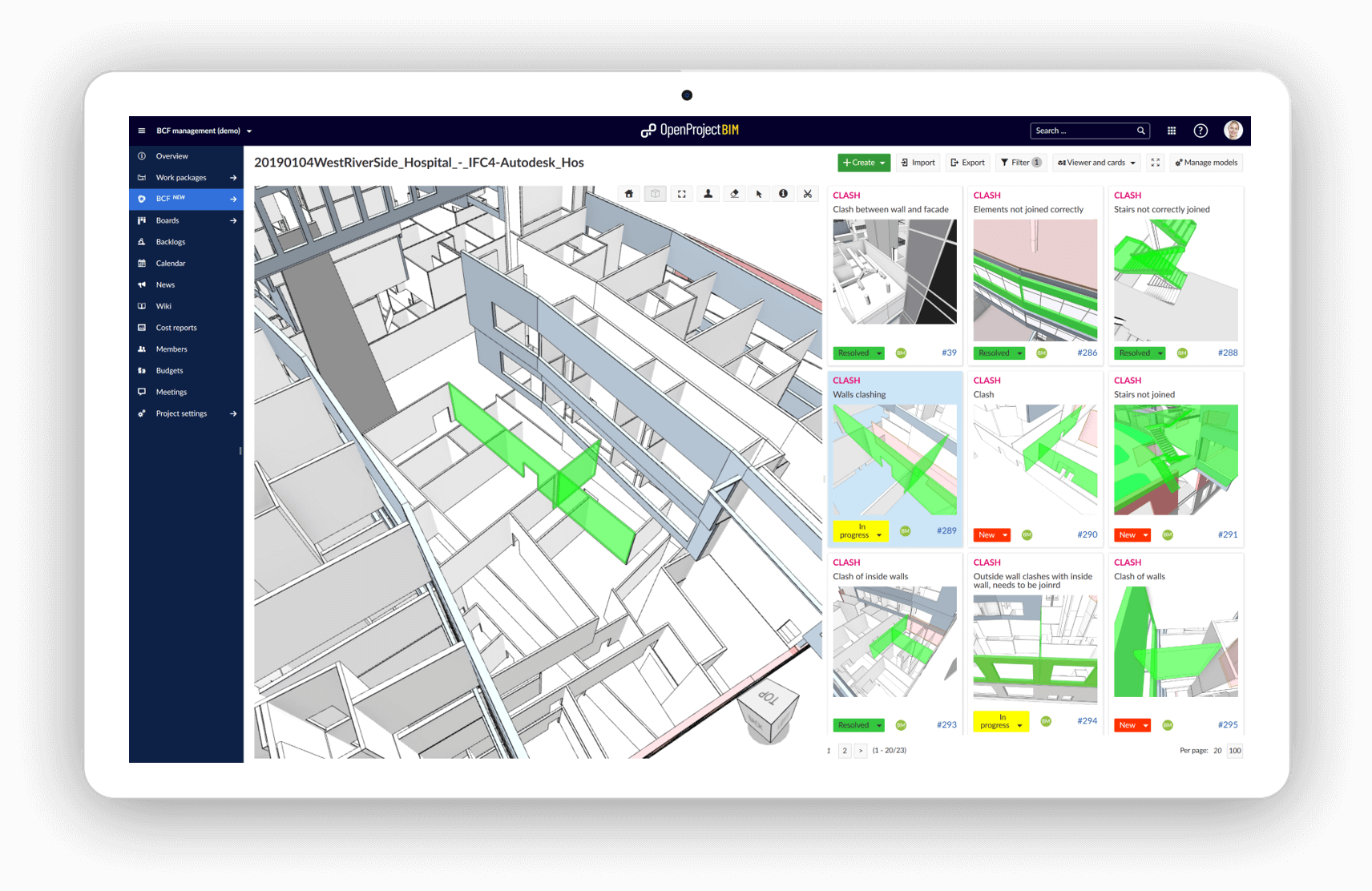1372x891 pixels.
Task: Click the Search input field in header
Action: pyautogui.click(x=1083, y=131)
